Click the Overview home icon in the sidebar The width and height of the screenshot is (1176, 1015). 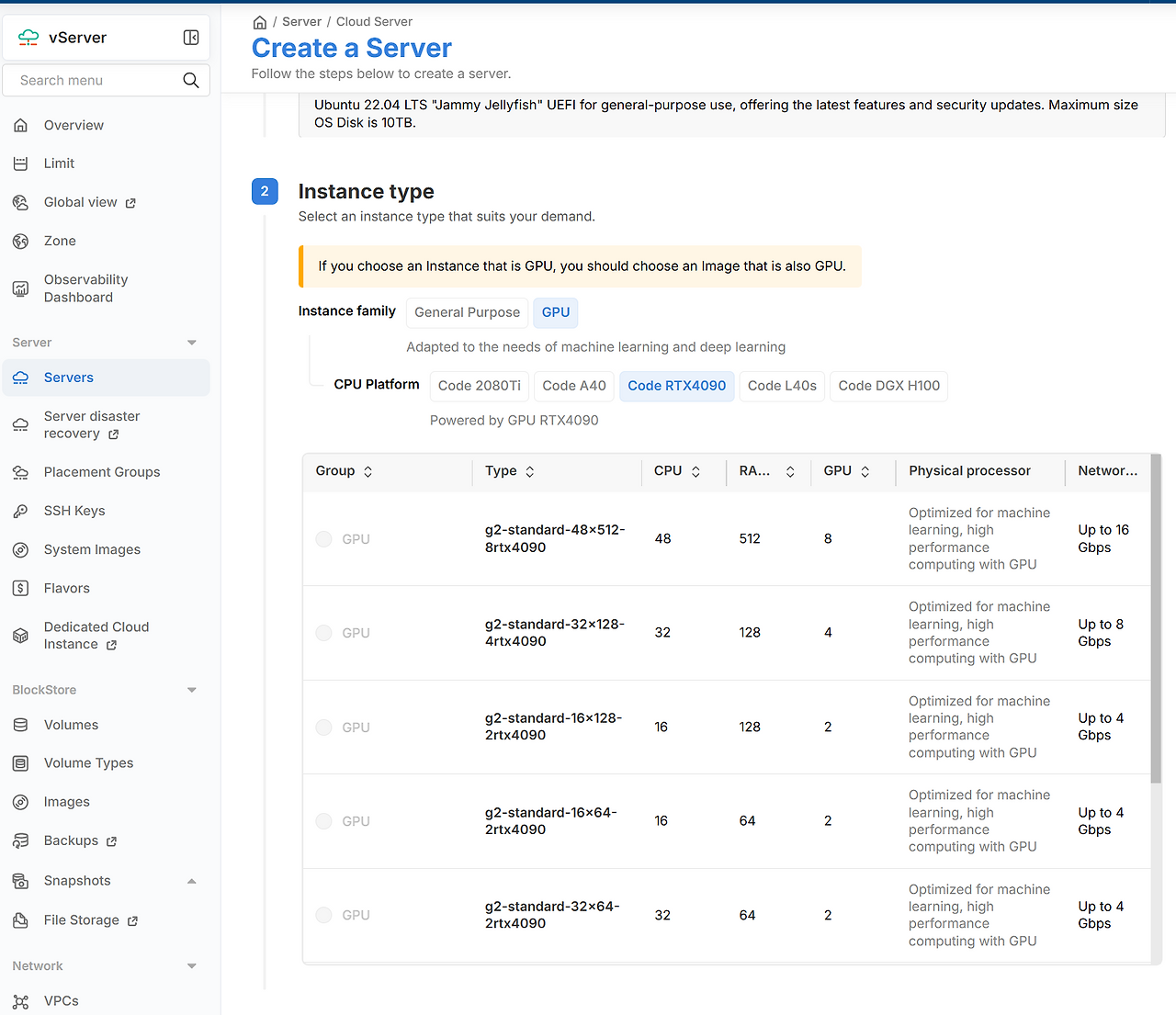pos(20,125)
